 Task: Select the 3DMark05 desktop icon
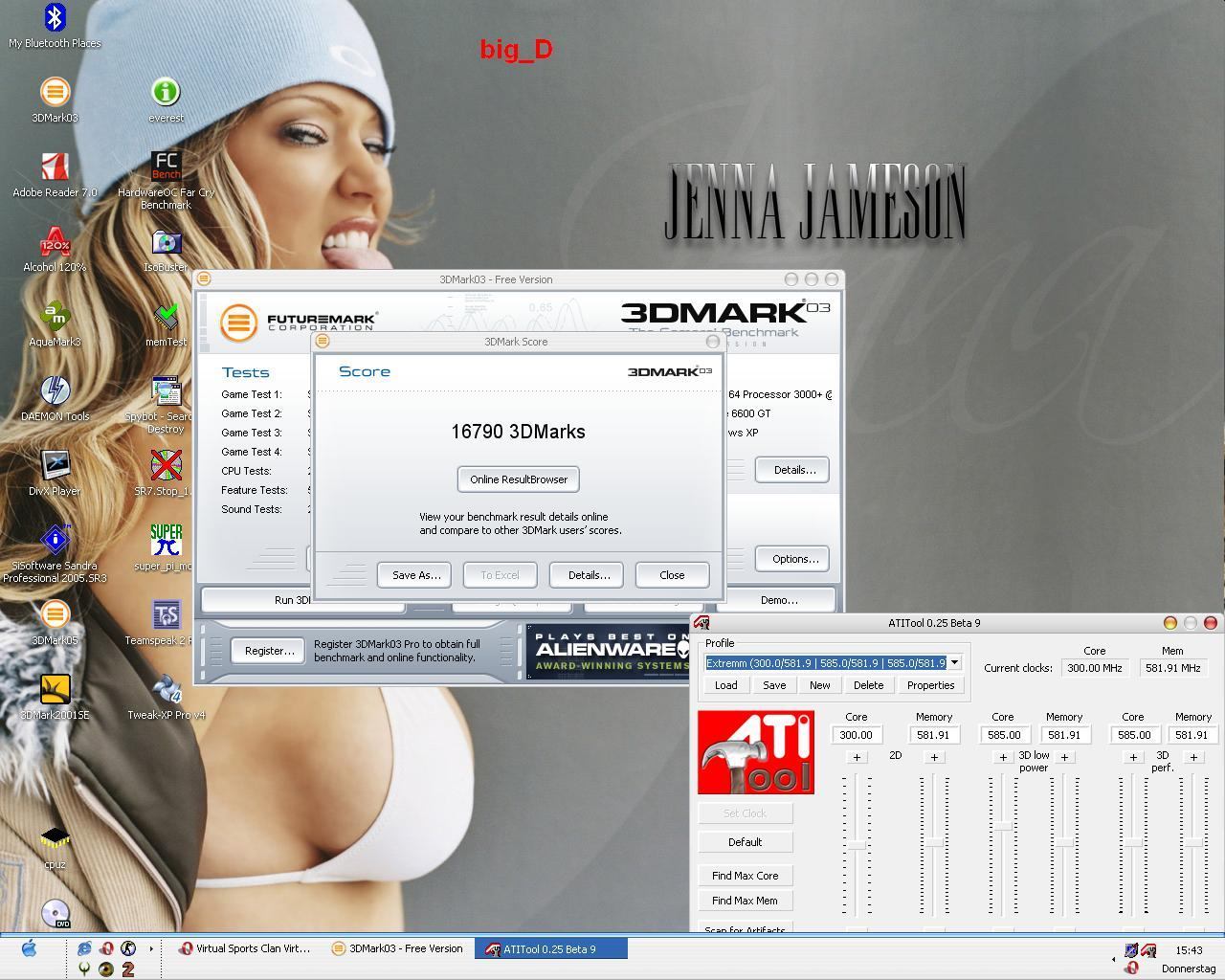[x=55, y=623]
